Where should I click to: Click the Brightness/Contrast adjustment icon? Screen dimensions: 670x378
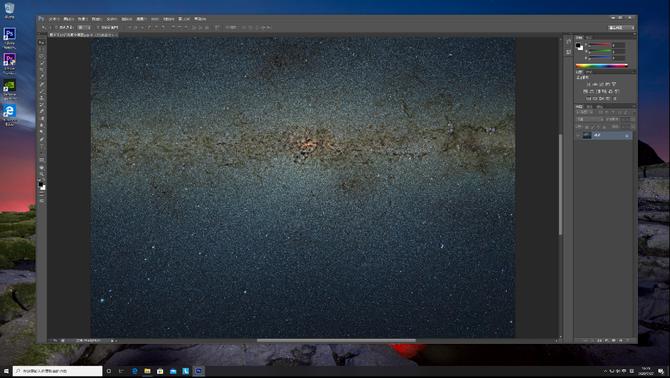[589, 84]
